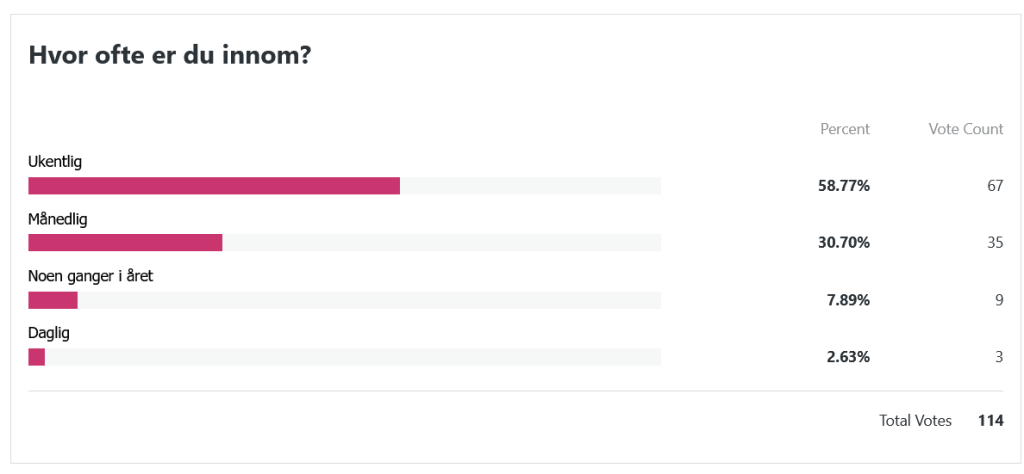Click the total votes number 114

tap(990, 421)
